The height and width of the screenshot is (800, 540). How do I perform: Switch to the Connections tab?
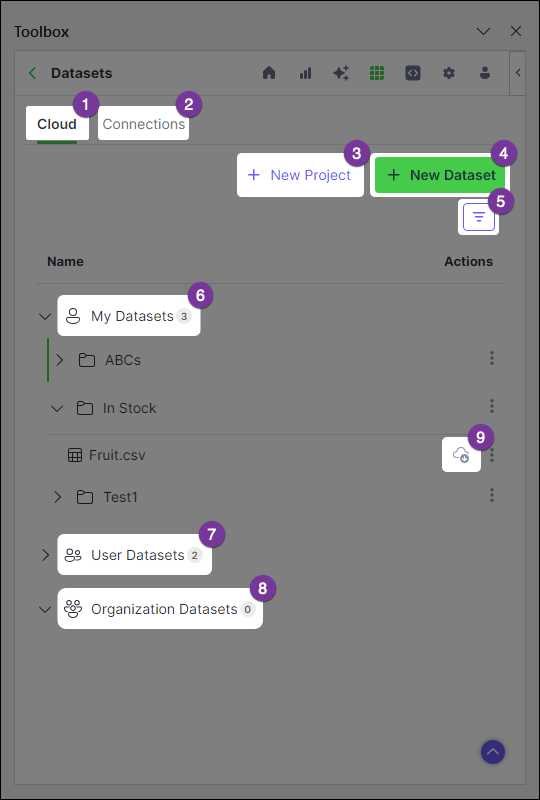click(x=143, y=124)
